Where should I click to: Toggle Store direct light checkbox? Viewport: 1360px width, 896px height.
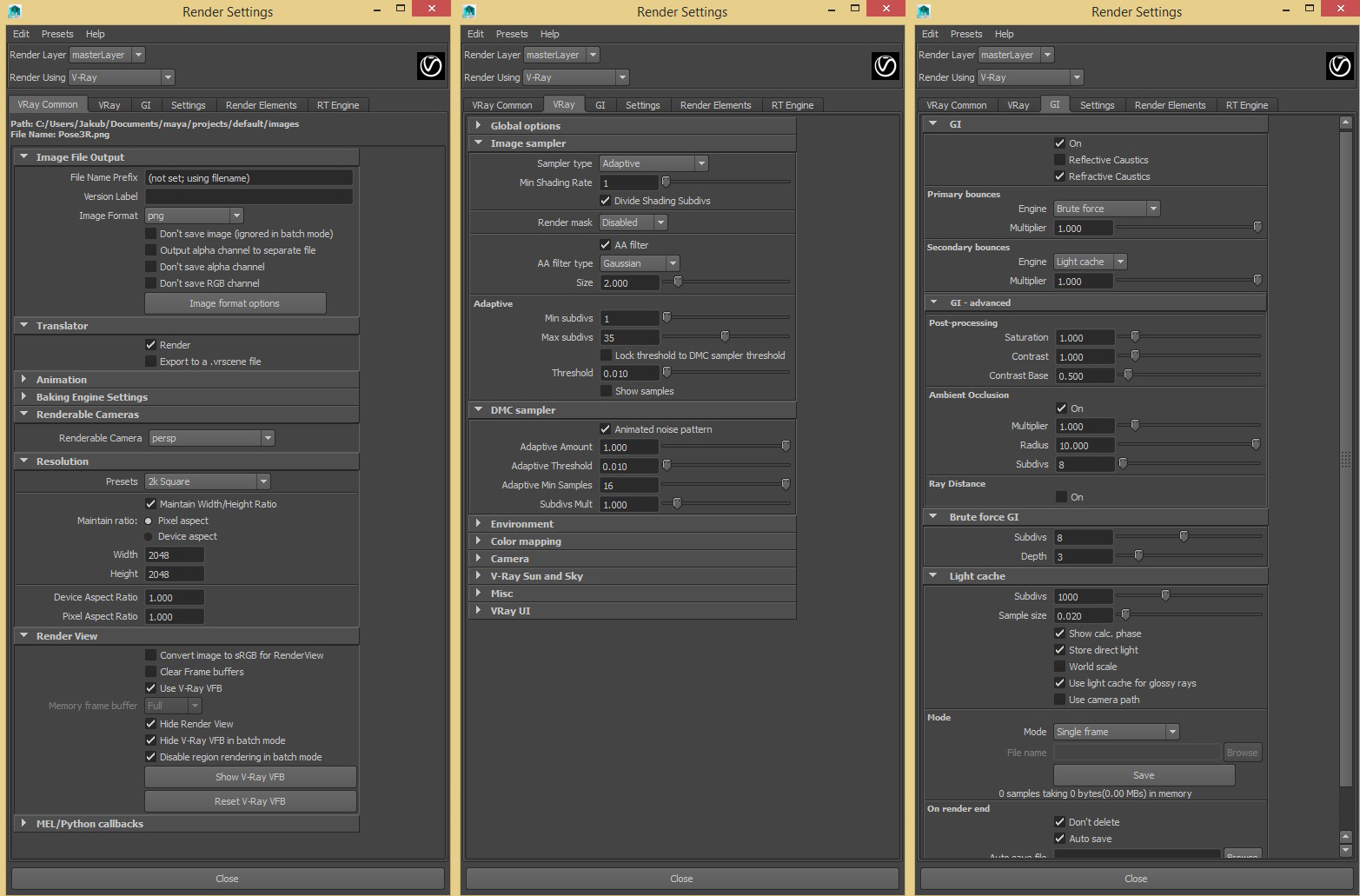click(x=1059, y=650)
